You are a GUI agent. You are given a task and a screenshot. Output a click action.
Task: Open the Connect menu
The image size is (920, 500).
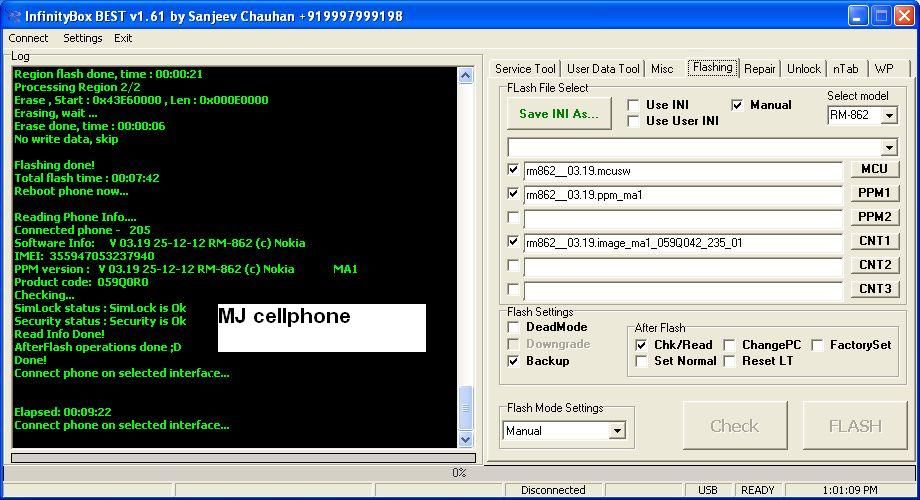click(28, 38)
